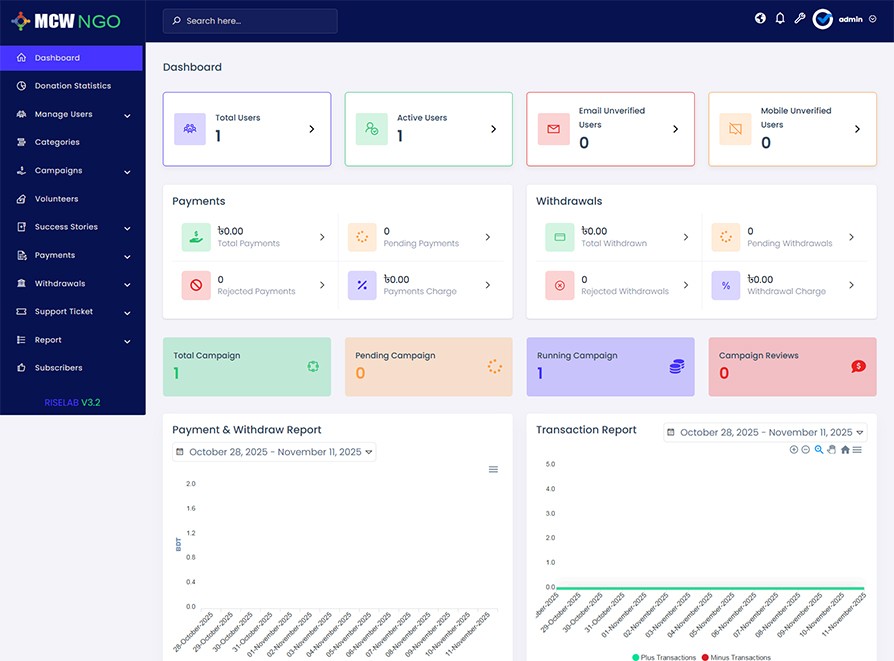Select the panning hand tool on chart

tap(832, 450)
